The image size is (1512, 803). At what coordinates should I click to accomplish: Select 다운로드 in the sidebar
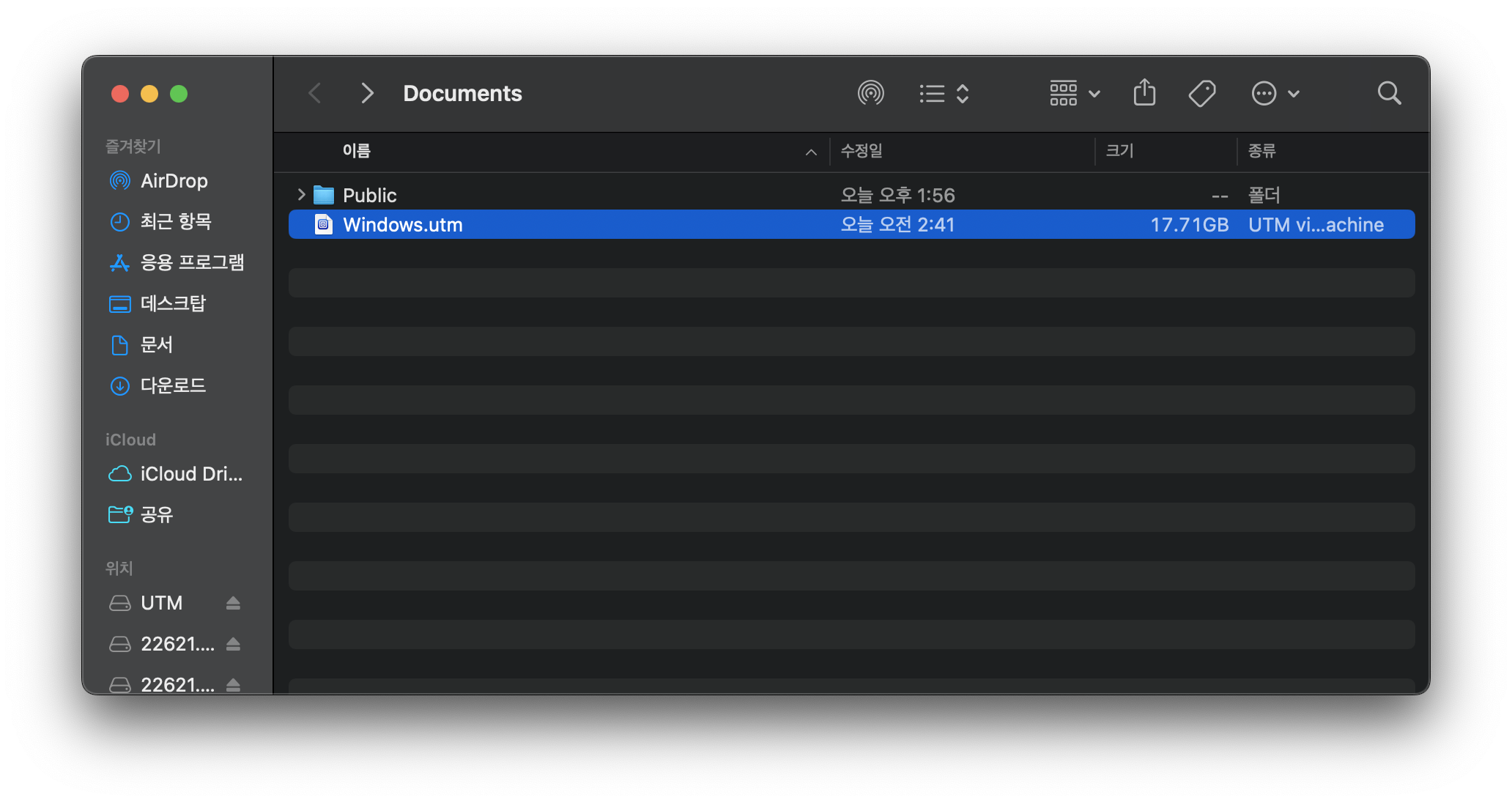(173, 385)
